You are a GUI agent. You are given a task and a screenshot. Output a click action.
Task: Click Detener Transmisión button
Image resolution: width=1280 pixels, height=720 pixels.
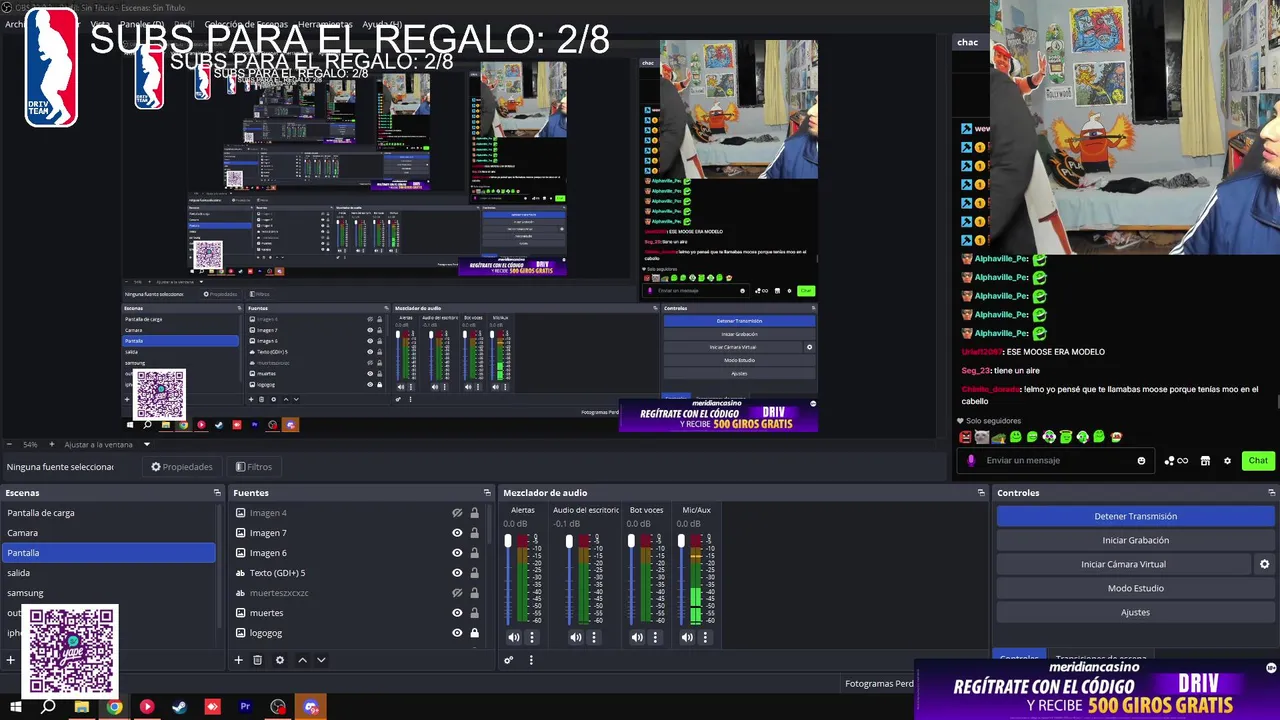[1135, 516]
